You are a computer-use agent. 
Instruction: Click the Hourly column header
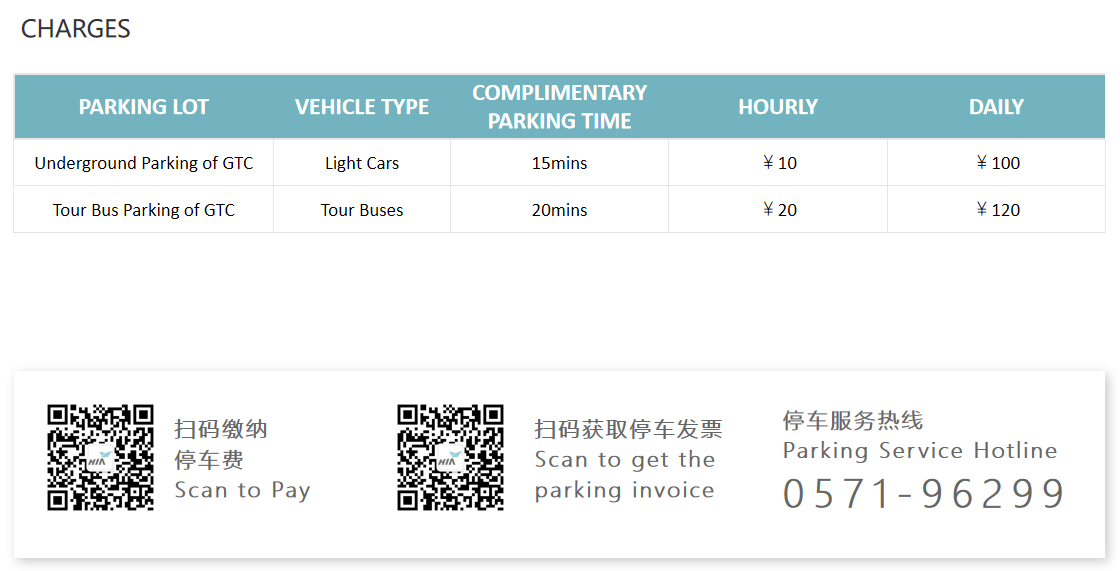click(x=778, y=107)
